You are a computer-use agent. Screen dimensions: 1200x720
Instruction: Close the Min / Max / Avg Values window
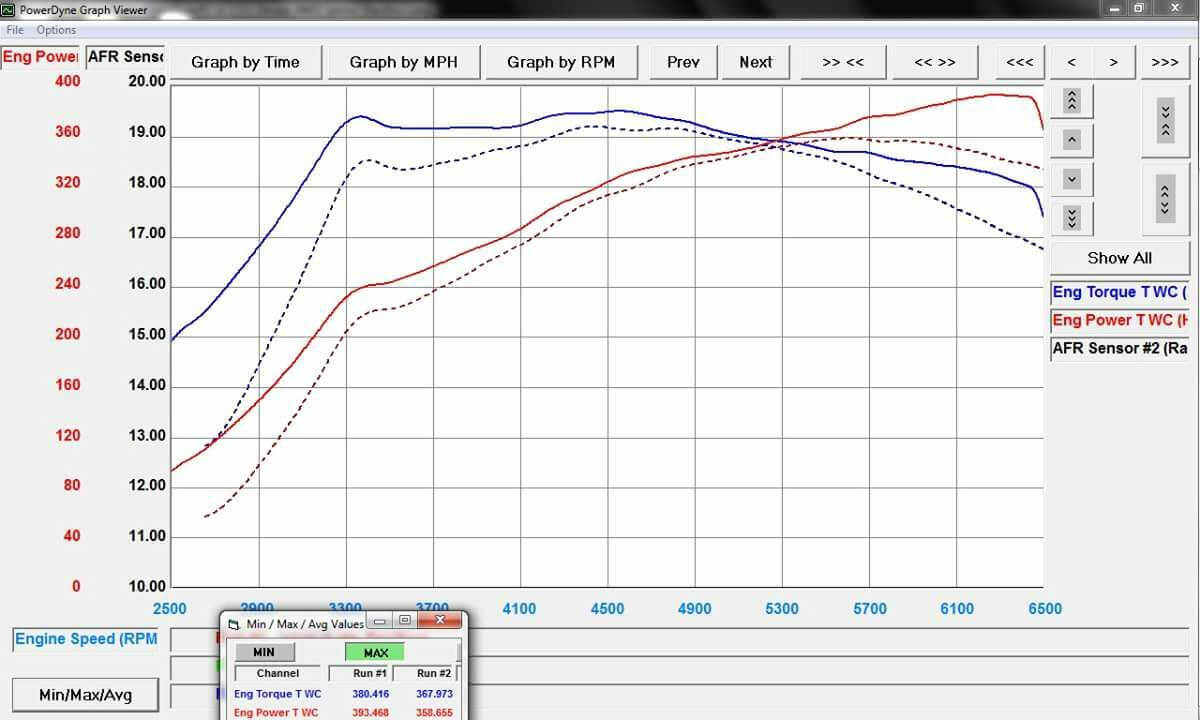point(438,621)
